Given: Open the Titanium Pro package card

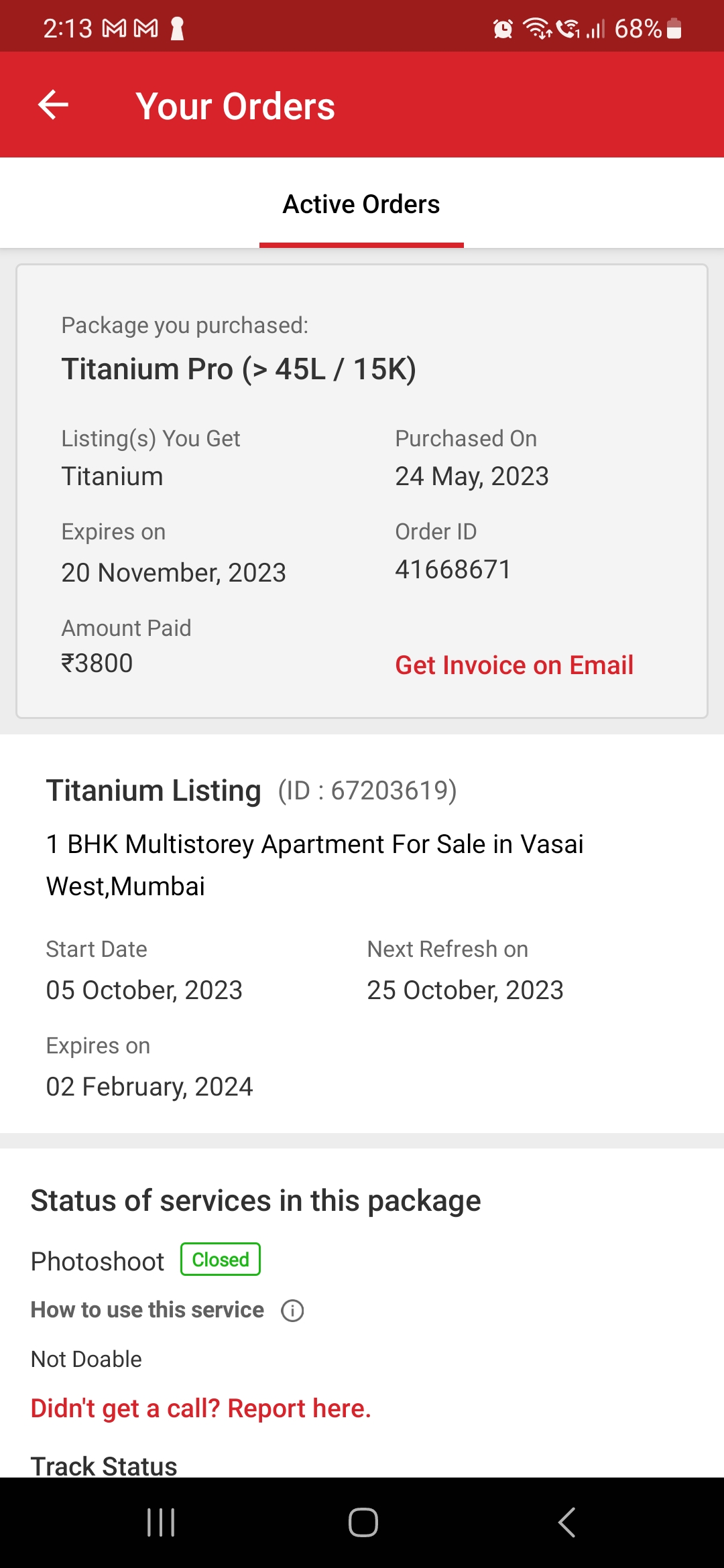Looking at the screenshot, I should tap(362, 491).
